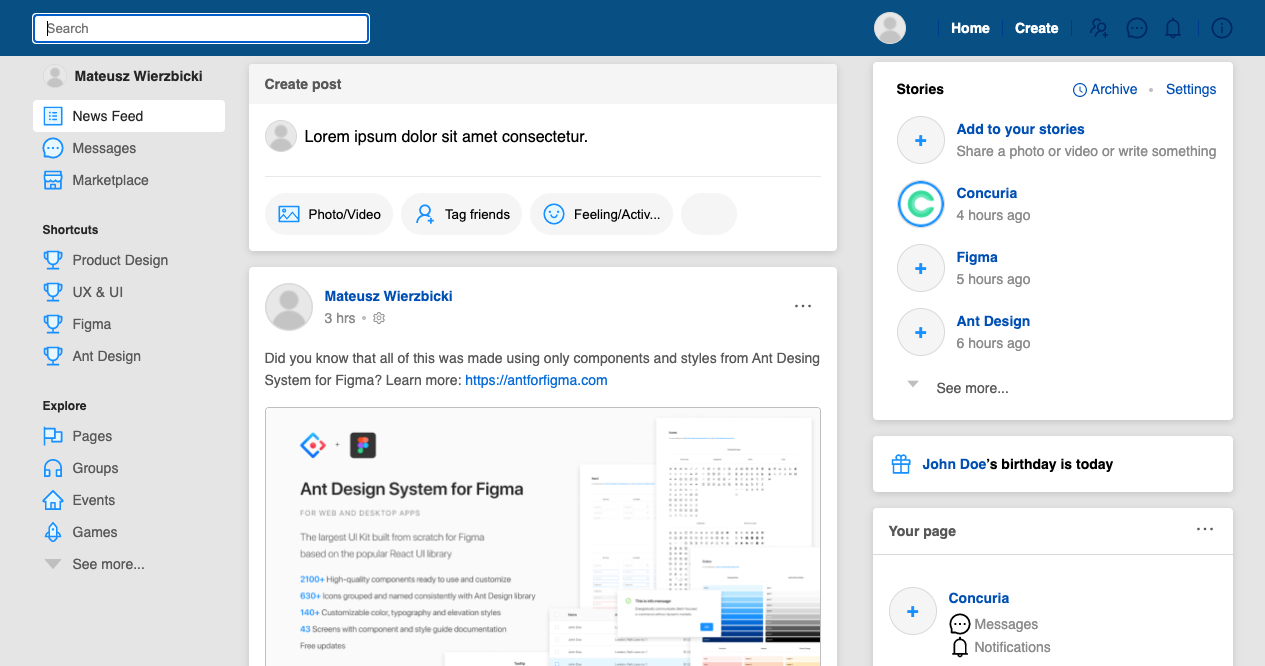
Task: Click the Tag friends button
Action: click(461, 214)
